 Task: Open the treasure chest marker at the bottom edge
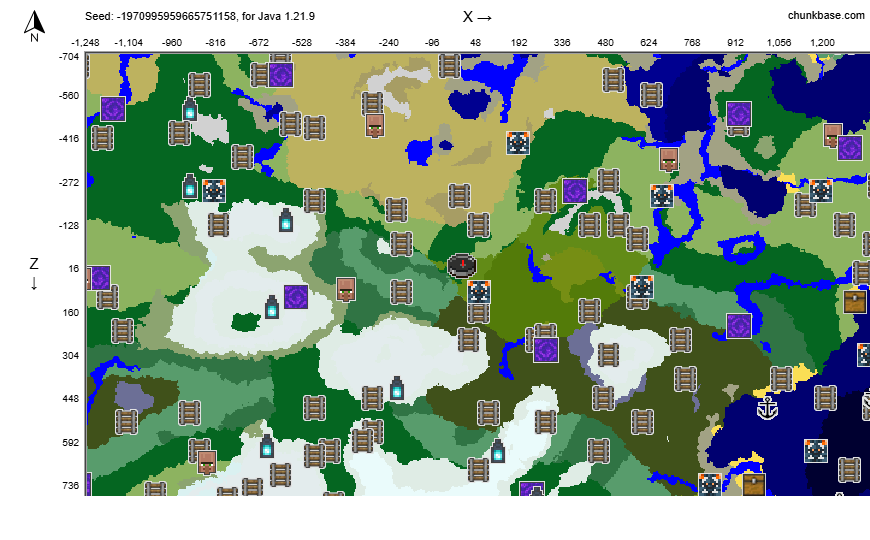[753, 485]
